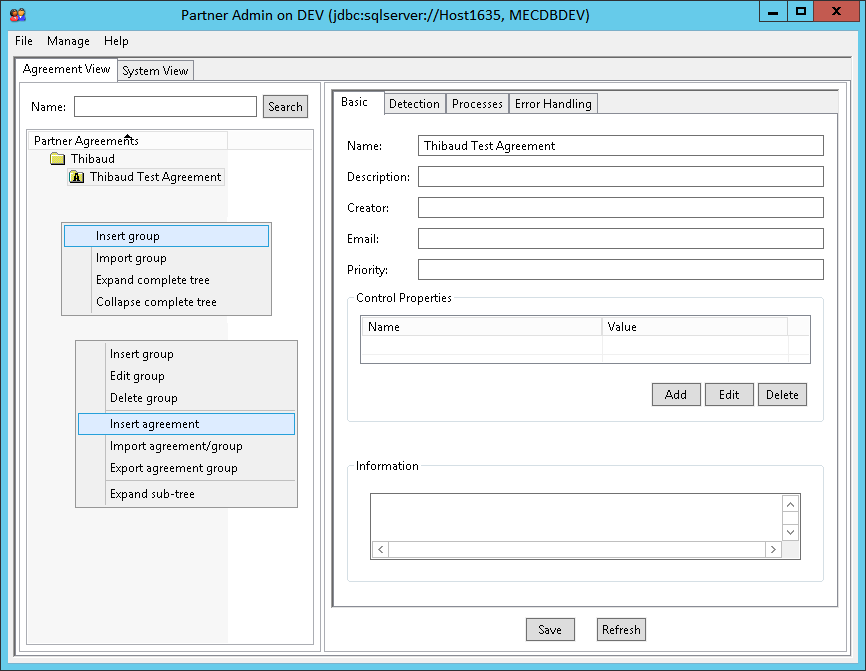
Task: Click the Refresh button
Action: pyautogui.click(x=621, y=630)
